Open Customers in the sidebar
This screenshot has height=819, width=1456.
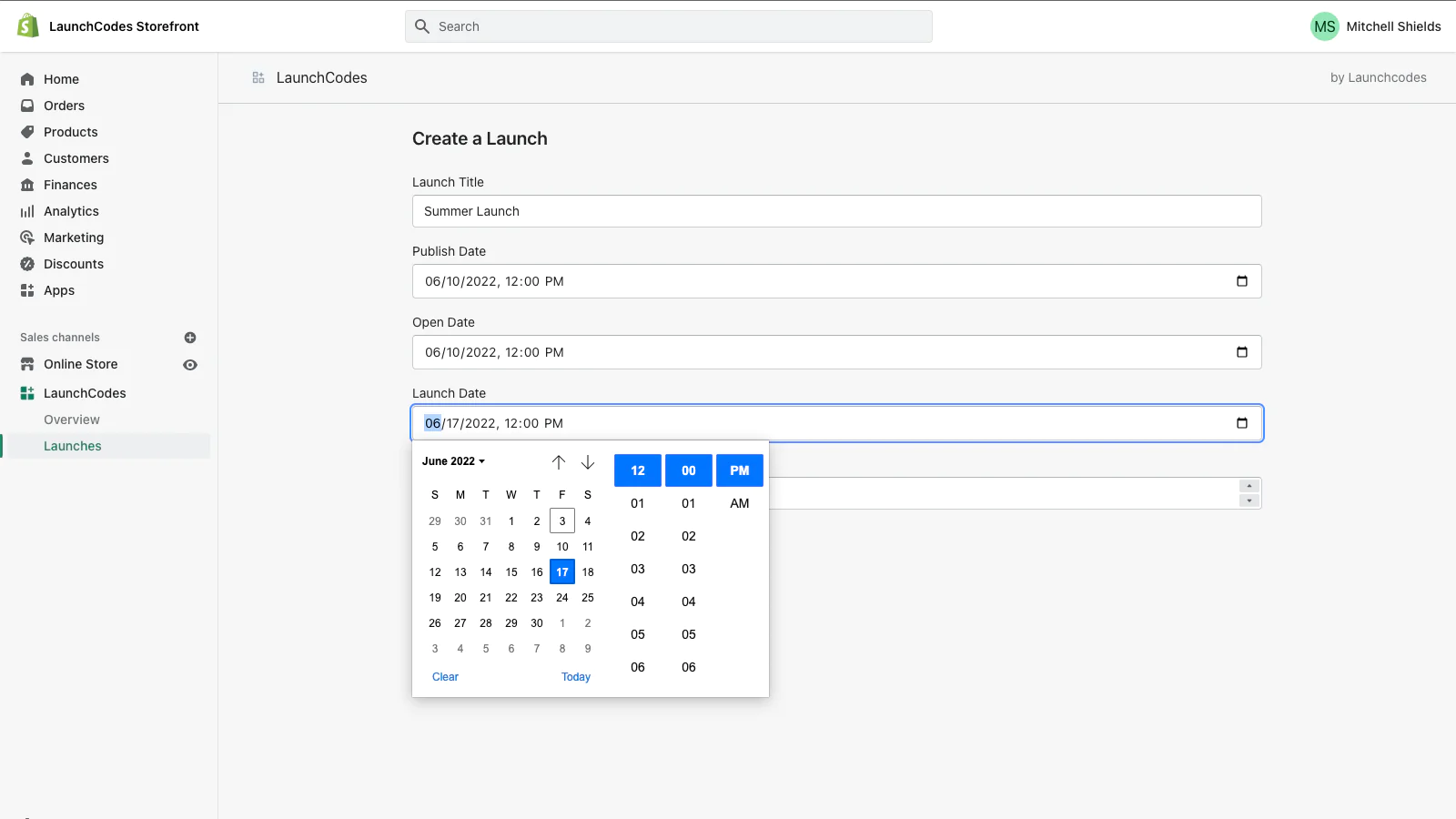pos(76,158)
